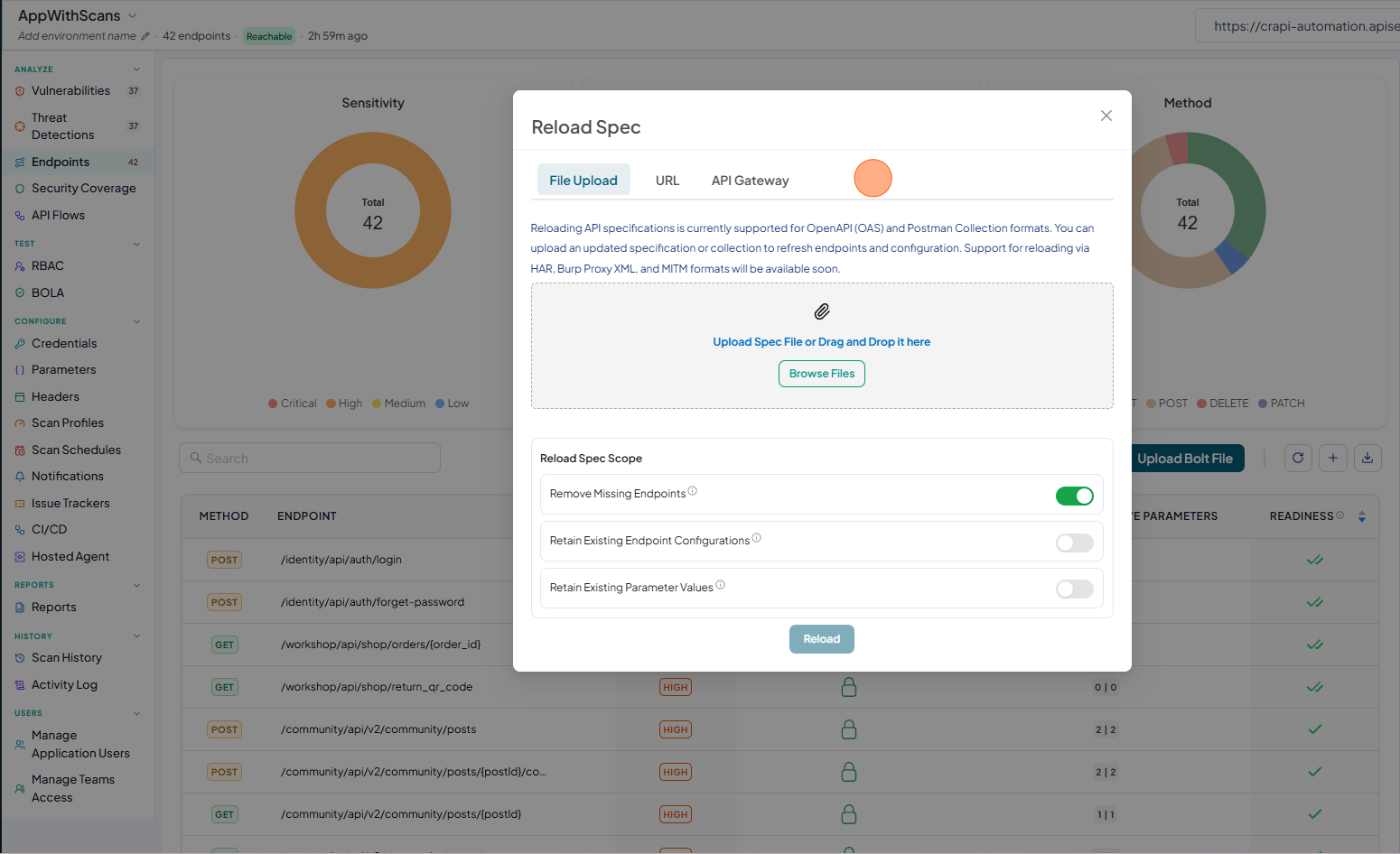Click info icon beside Retain Existing Parameter Values
The width and height of the screenshot is (1400, 854).
click(x=721, y=585)
